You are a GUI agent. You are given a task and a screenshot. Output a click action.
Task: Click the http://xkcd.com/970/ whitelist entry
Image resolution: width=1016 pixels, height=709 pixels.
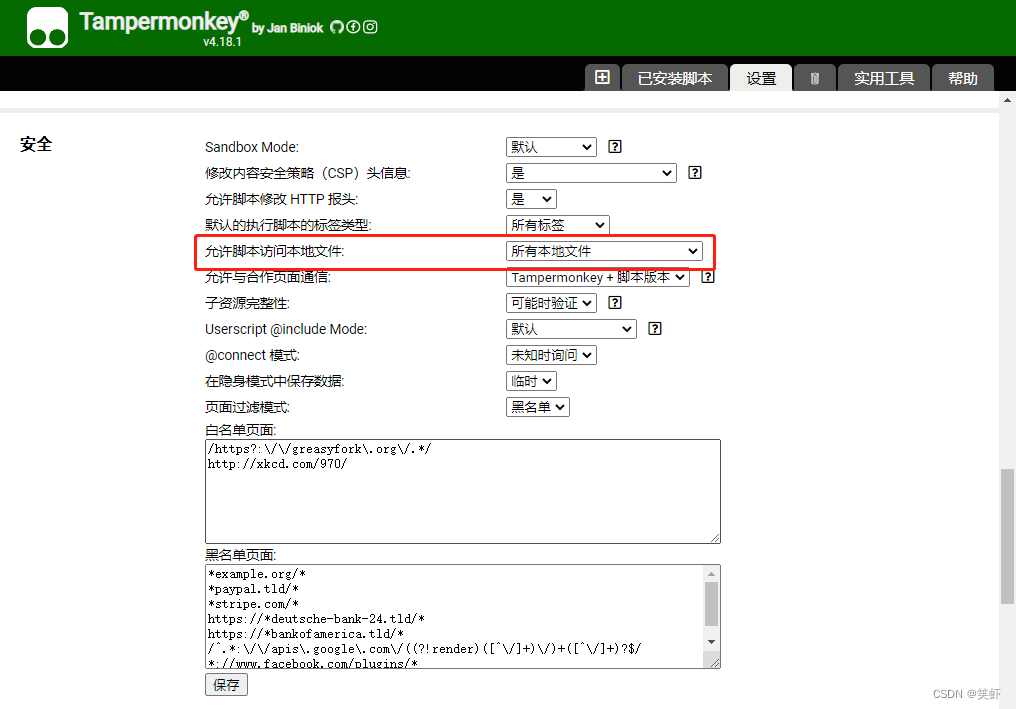point(277,464)
